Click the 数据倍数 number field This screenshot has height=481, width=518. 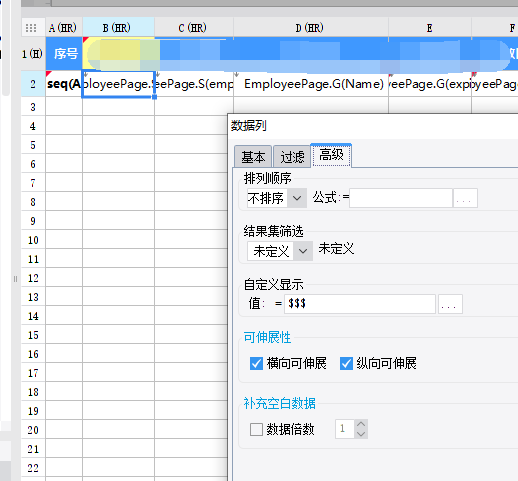point(345,429)
